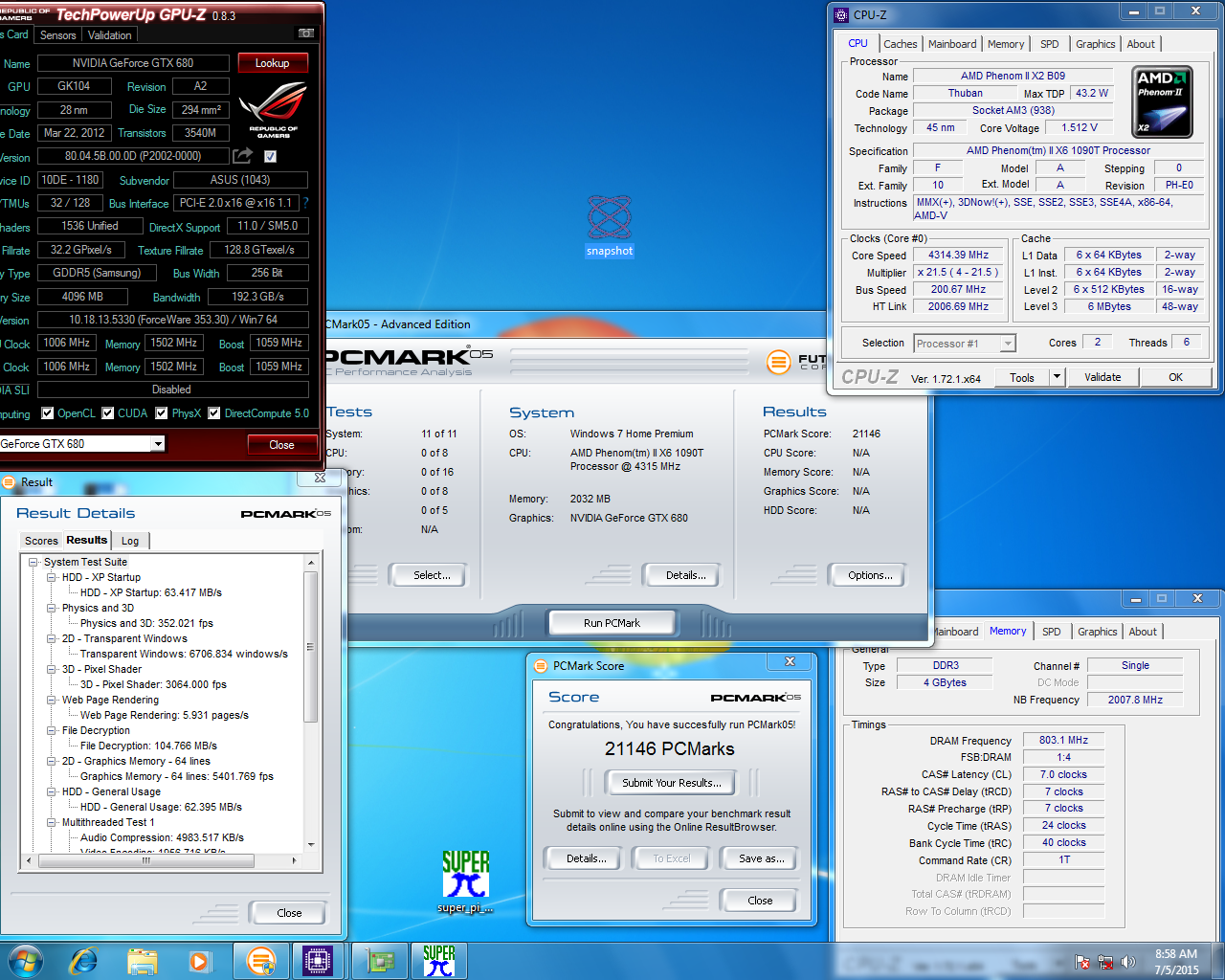The image size is (1225, 980).
Task: Open the GeForce GTX 680 card dropdown
Action: click(158, 444)
